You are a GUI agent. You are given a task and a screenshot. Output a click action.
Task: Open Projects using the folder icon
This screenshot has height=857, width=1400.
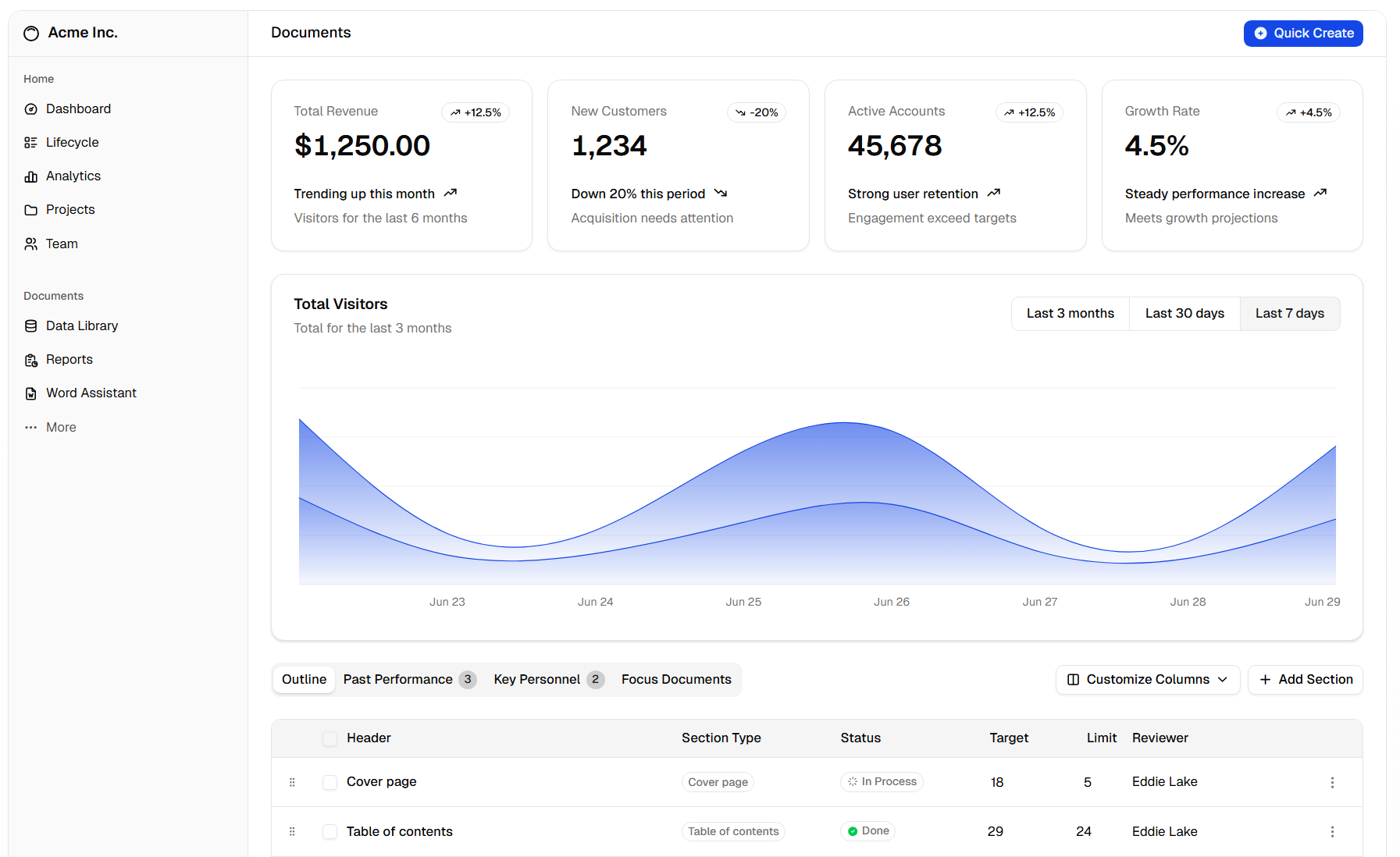[x=30, y=209]
